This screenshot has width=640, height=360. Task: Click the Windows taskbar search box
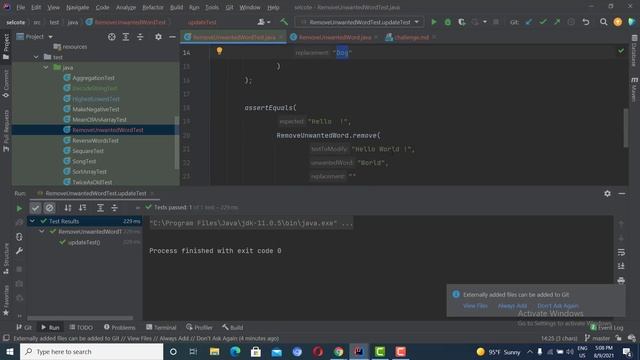(91, 351)
